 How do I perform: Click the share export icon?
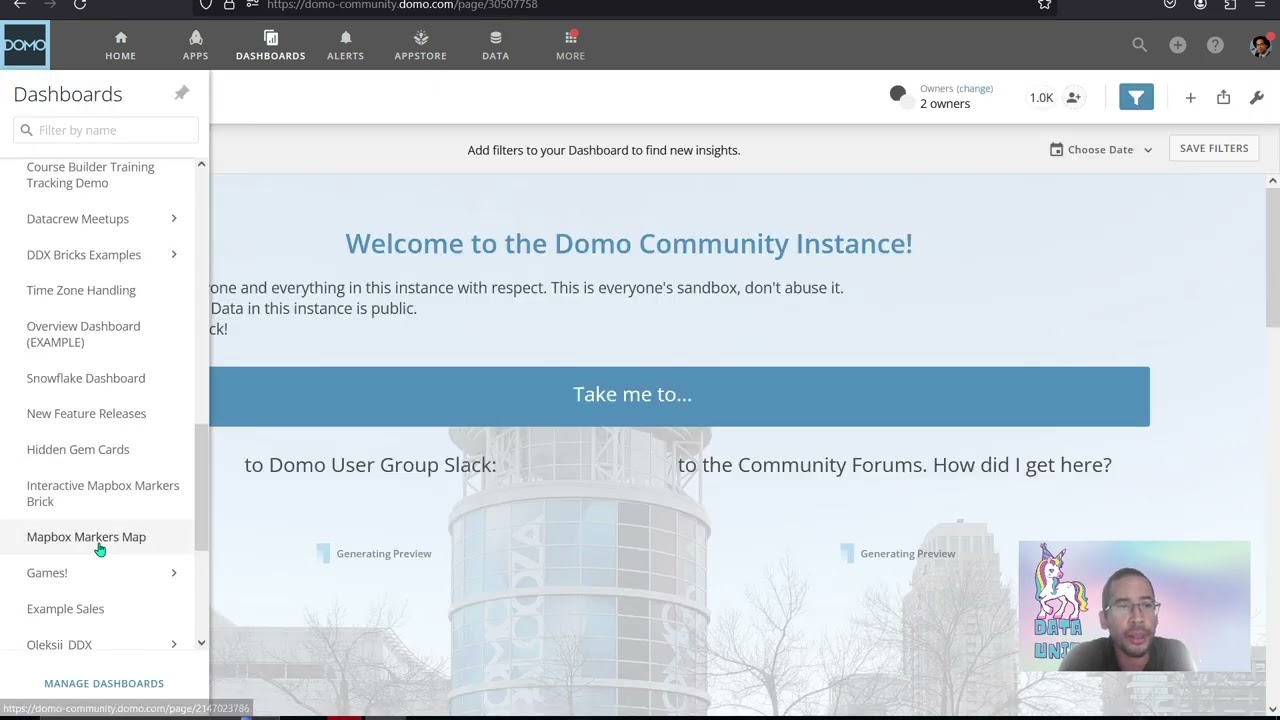pyautogui.click(x=1223, y=98)
